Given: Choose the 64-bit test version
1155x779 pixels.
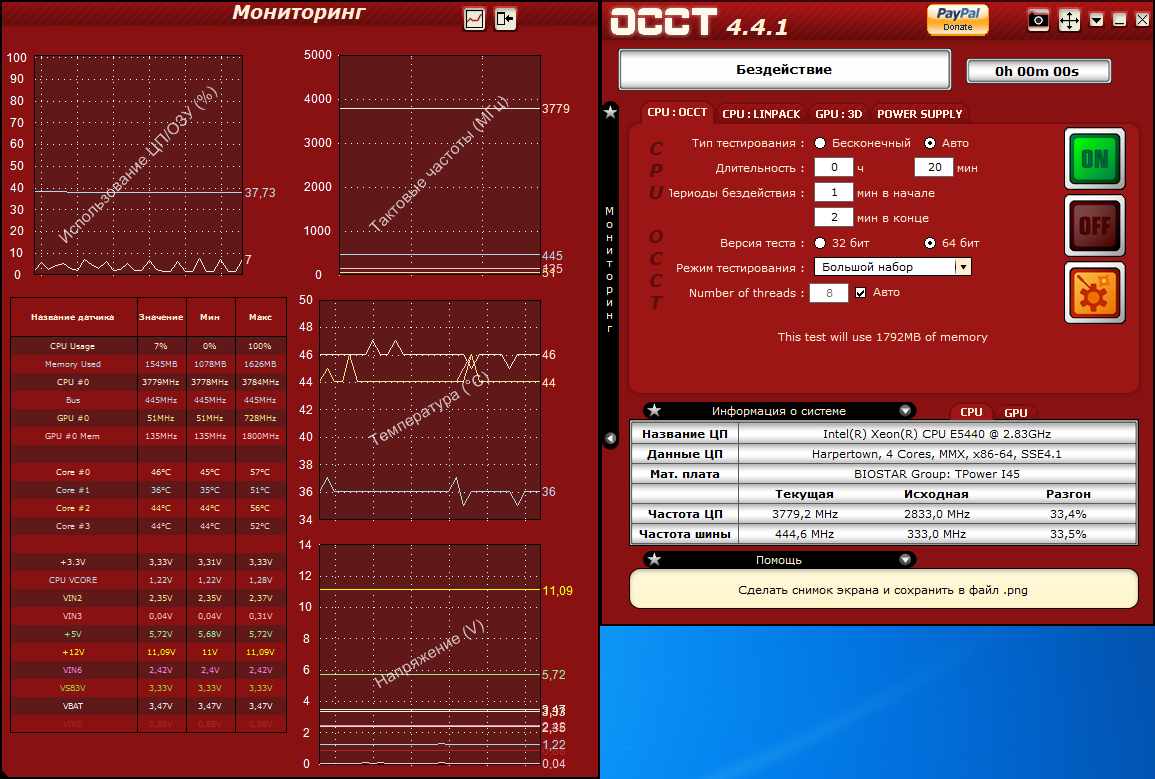Looking at the screenshot, I should pos(930,243).
